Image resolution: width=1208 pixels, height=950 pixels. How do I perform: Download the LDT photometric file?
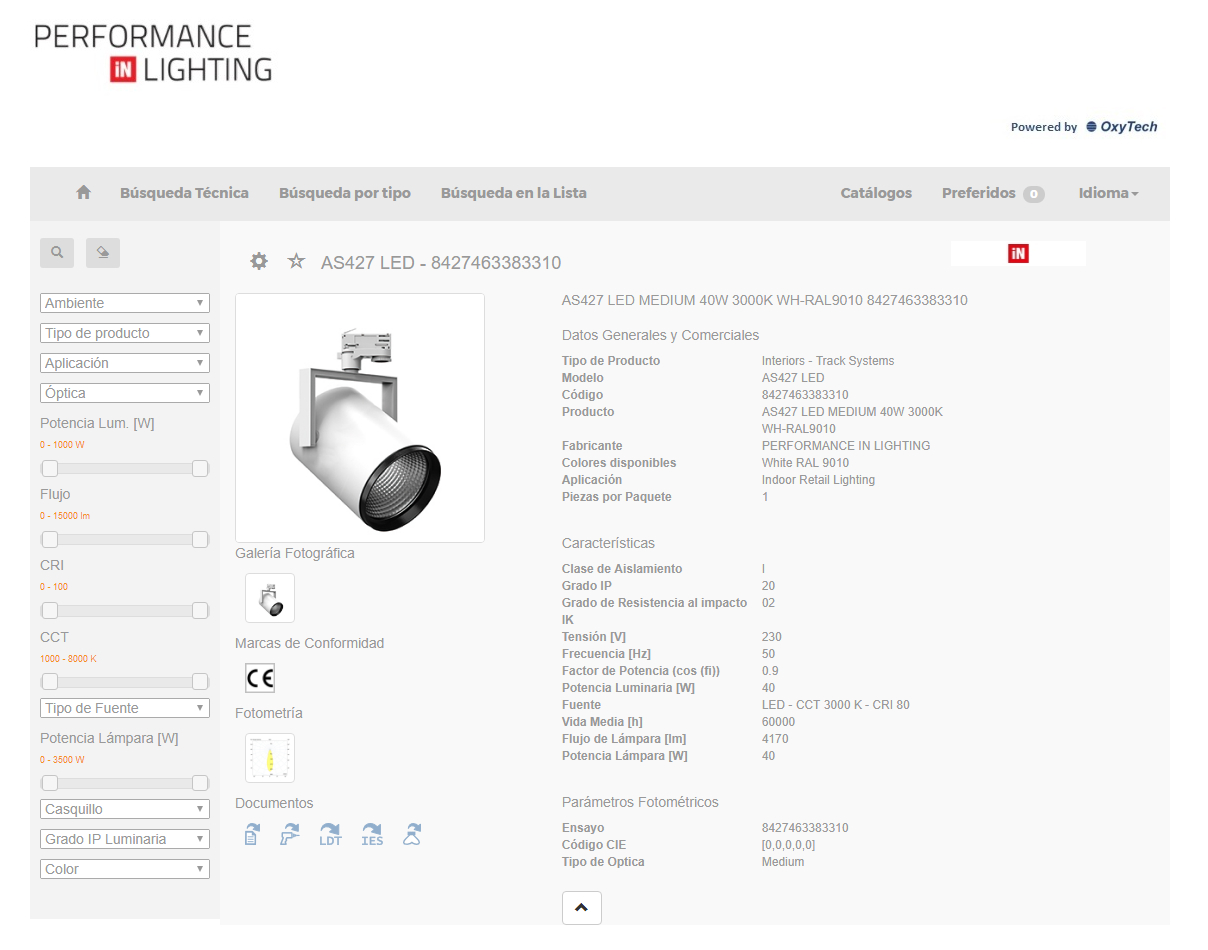[x=330, y=835]
